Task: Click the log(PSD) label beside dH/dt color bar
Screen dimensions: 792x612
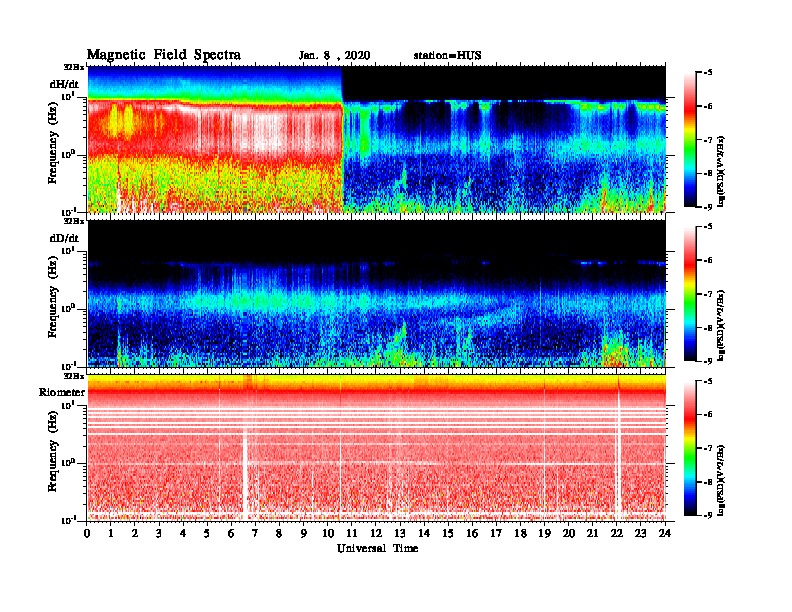Action: coord(722,171)
